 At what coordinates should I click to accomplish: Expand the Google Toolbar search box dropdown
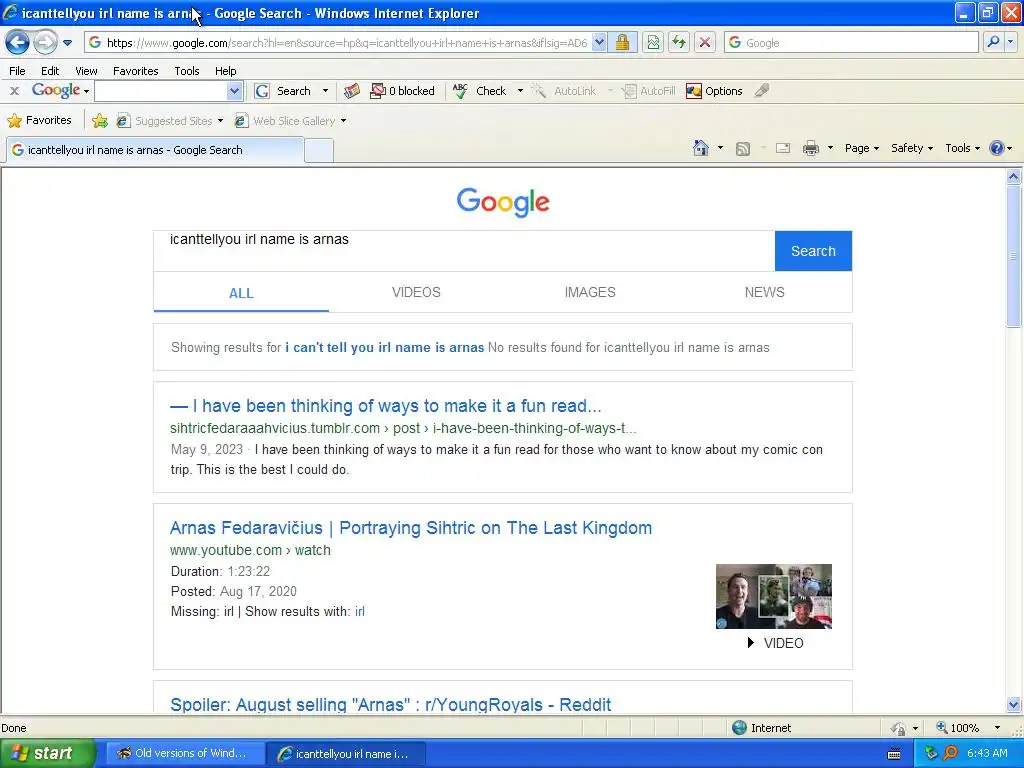[x=234, y=91]
